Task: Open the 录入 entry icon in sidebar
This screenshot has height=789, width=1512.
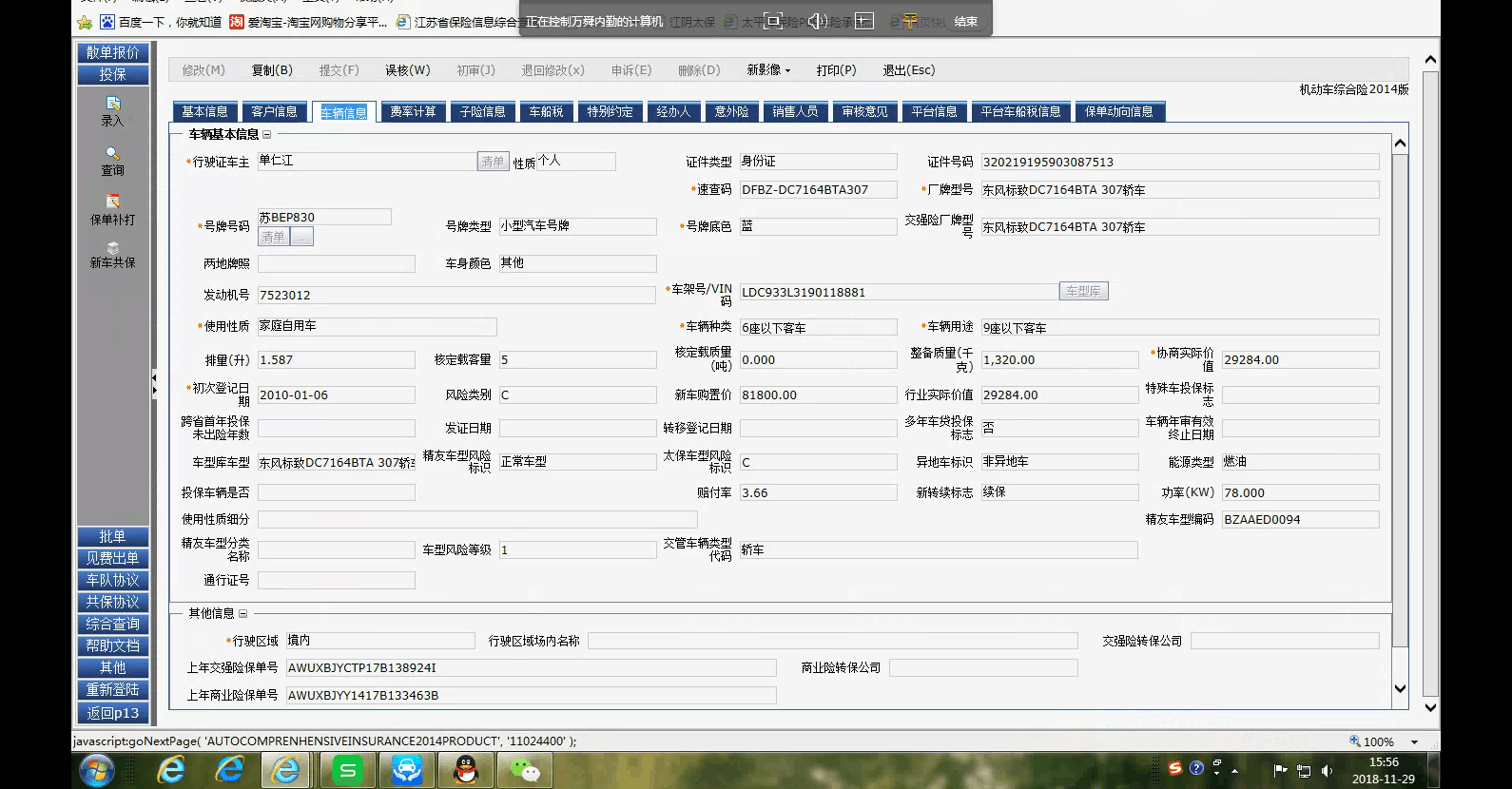Action: (113, 103)
